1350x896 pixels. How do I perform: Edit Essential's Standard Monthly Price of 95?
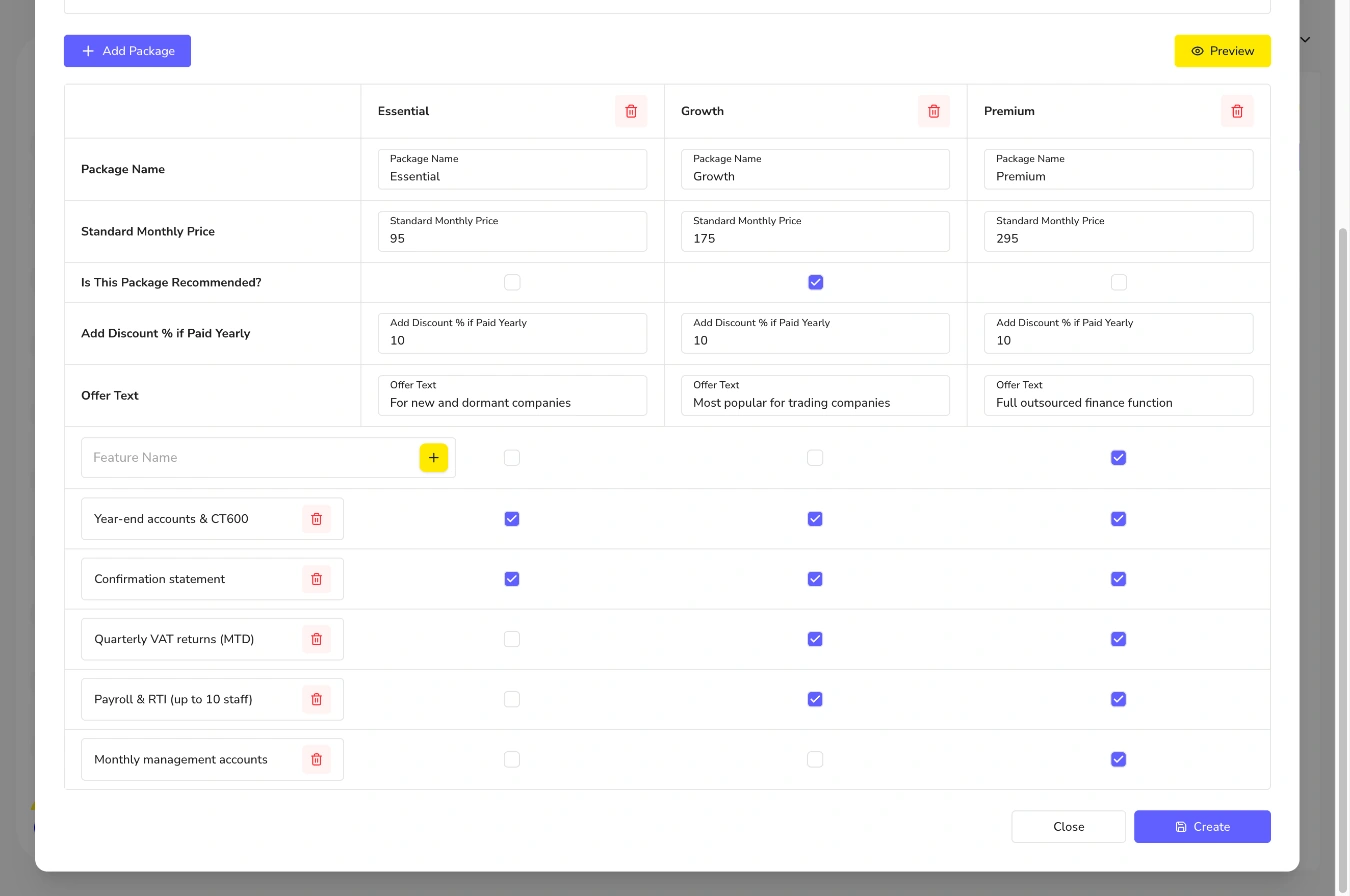click(x=512, y=231)
